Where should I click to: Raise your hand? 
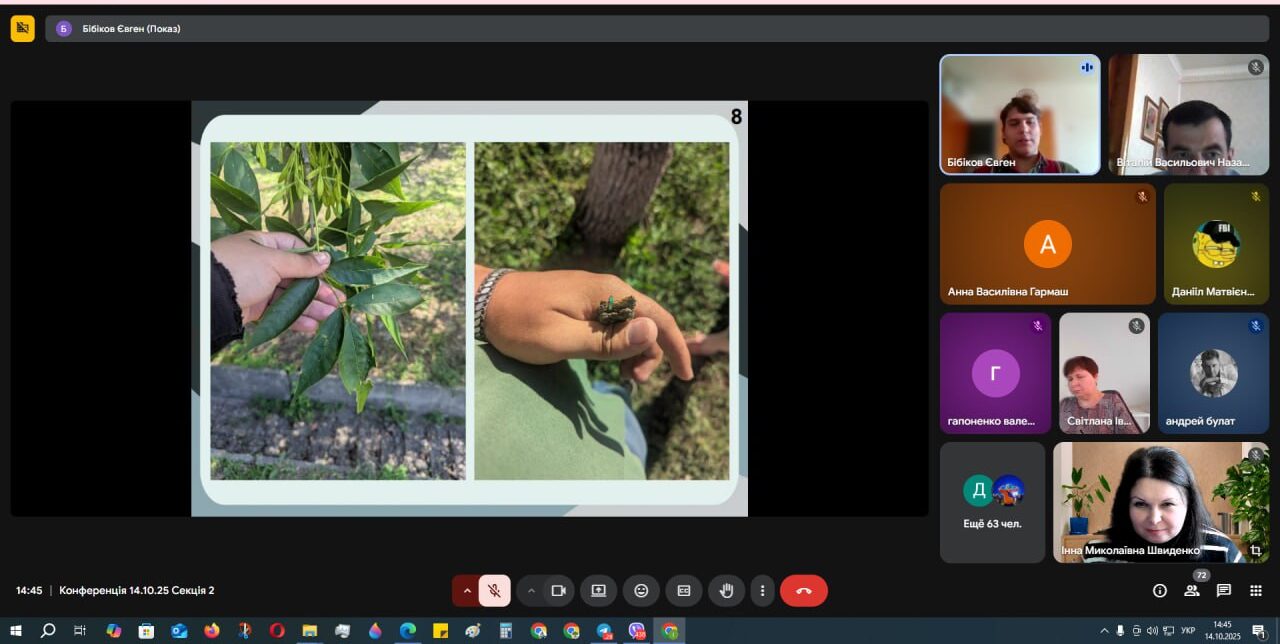[727, 591]
